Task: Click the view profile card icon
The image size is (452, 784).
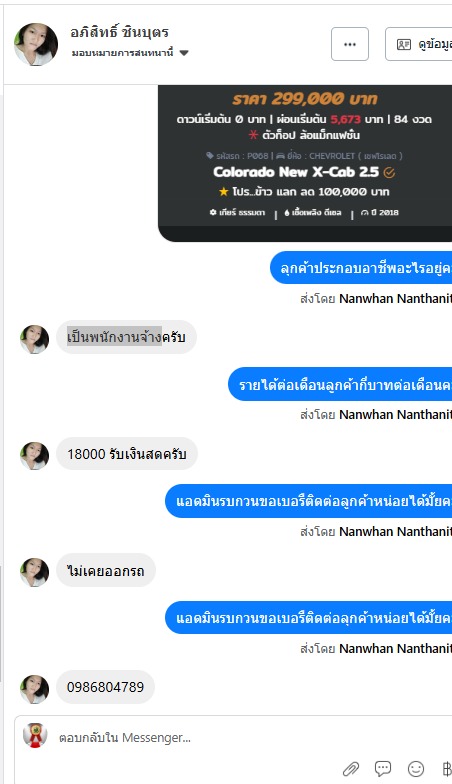Action: pos(404,44)
